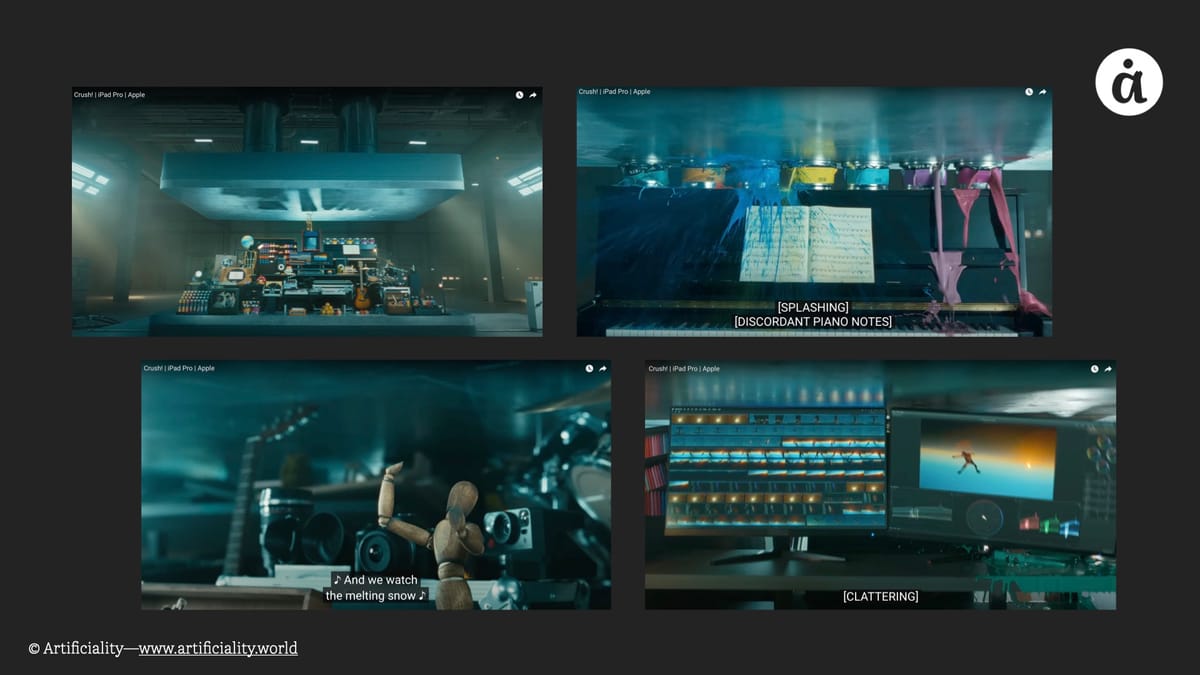Select the sheet music on the piano

tap(806, 244)
